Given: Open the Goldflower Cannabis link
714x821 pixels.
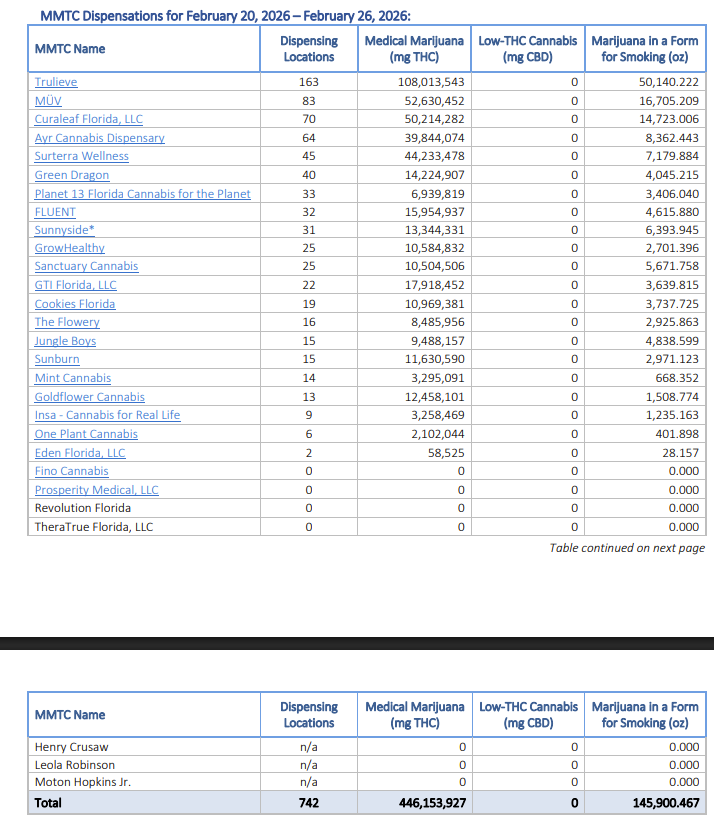Looking at the screenshot, I should pos(90,397).
